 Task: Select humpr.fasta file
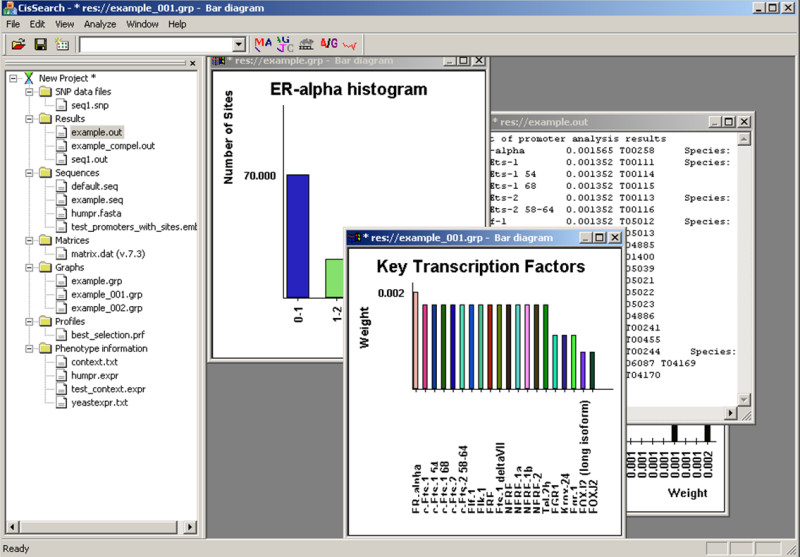pos(96,213)
